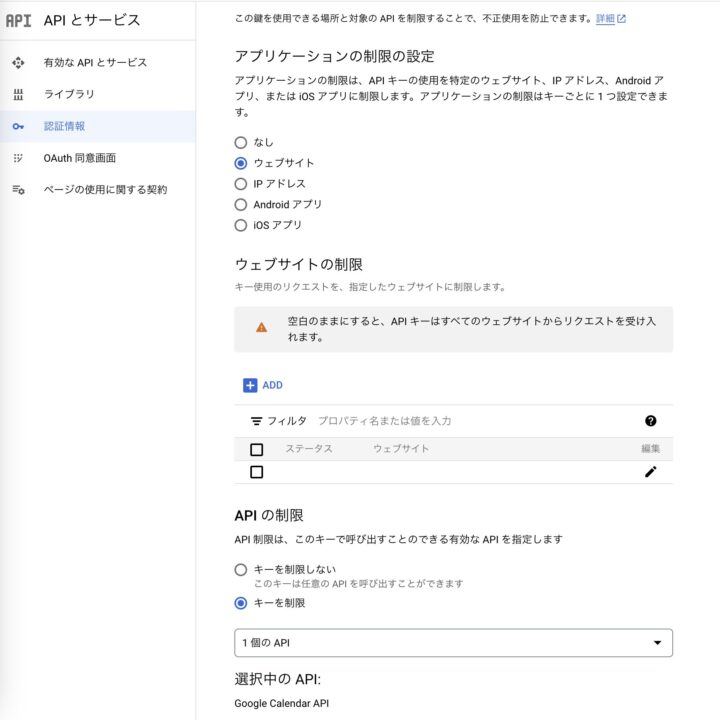Select the Android アプリ radio button
Screen dimensions: 720x720
pyautogui.click(x=241, y=204)
